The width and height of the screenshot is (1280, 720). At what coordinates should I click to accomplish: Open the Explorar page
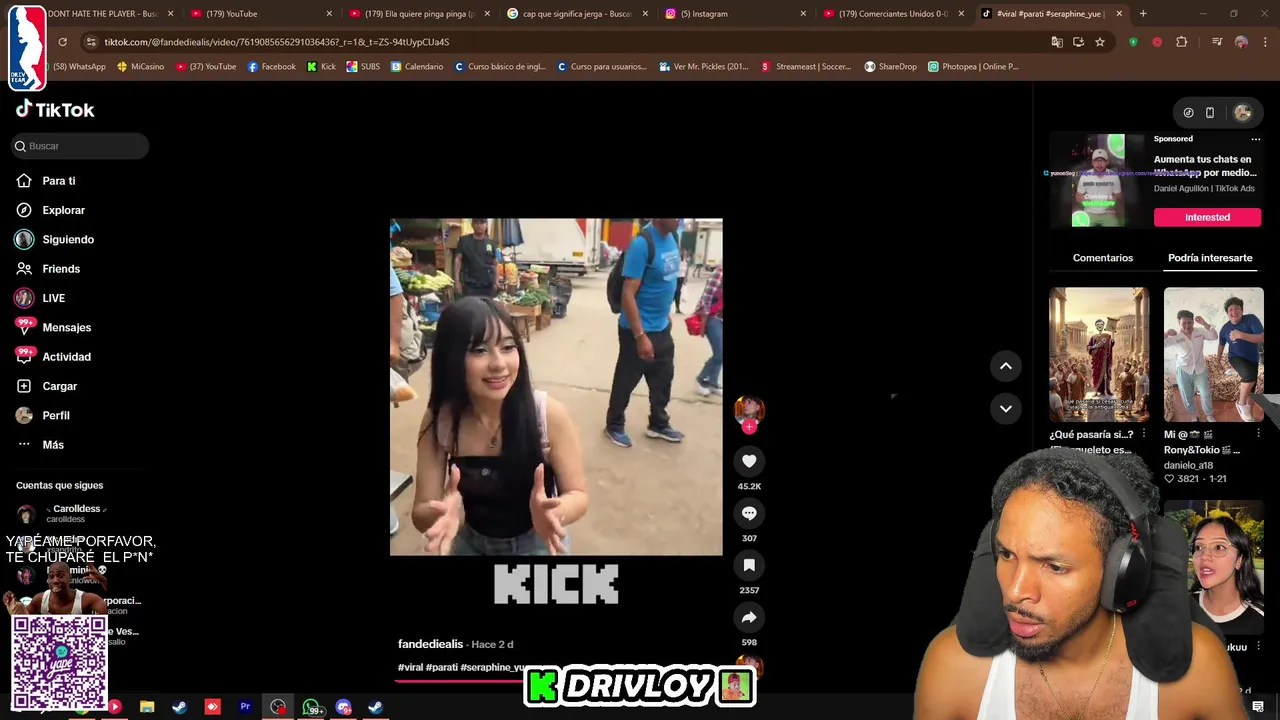click(x=50, y=210)
